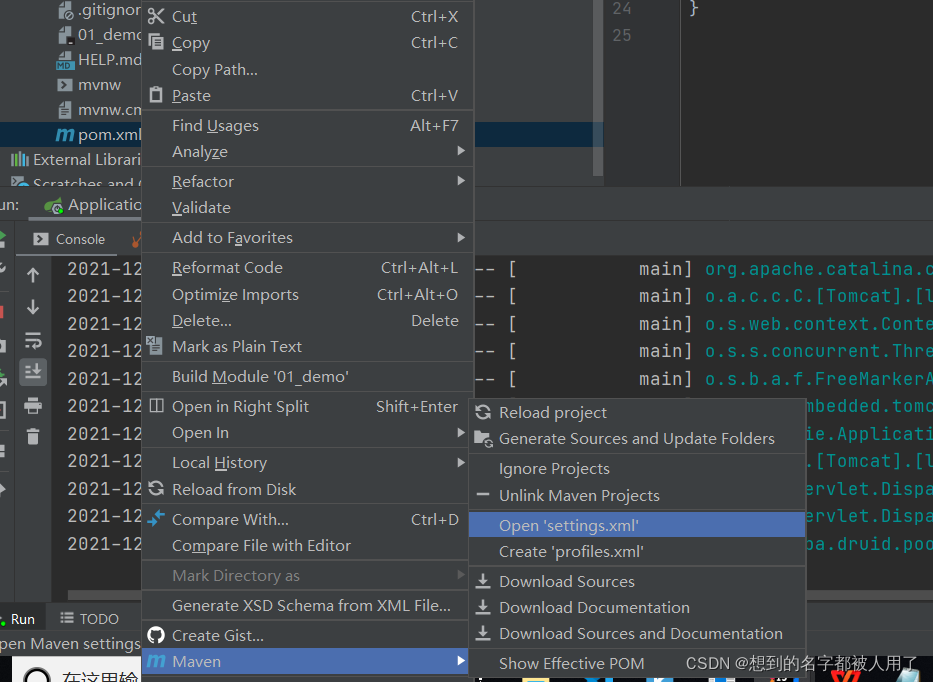The height and width of the screenshot is (682, 933).
Task: Print console output via the printer icon
Action: (x=34, y=407)
